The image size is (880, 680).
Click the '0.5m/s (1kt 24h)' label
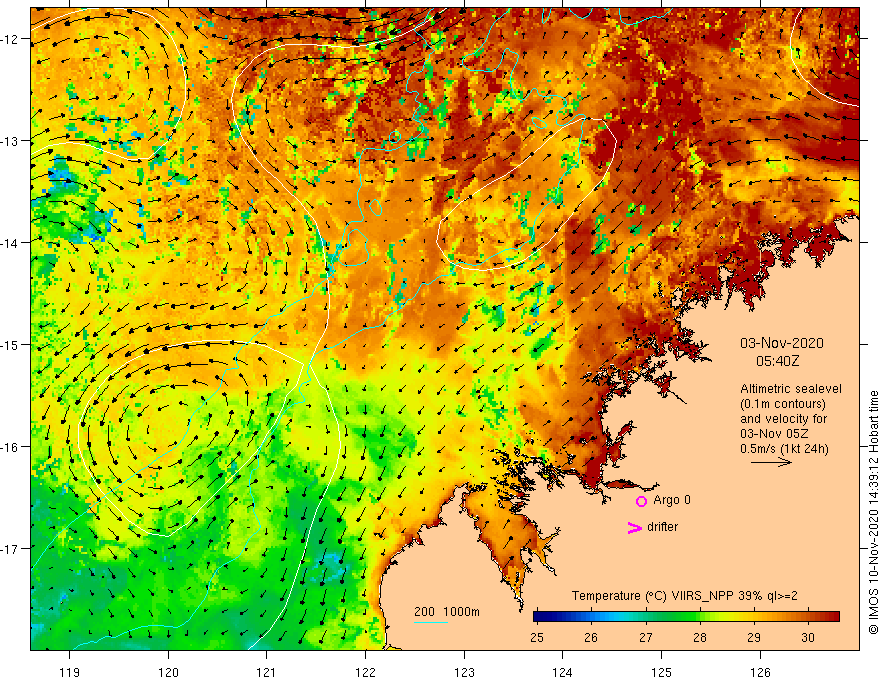[784, 449]
